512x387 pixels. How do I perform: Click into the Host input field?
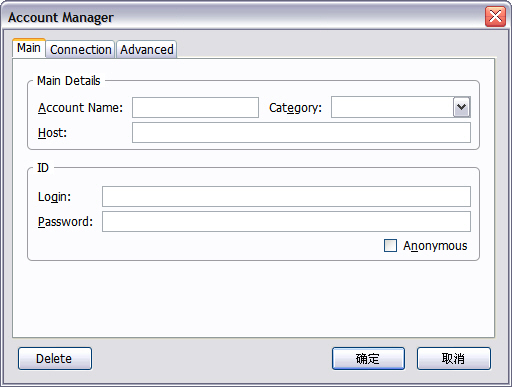pos(301,132)
